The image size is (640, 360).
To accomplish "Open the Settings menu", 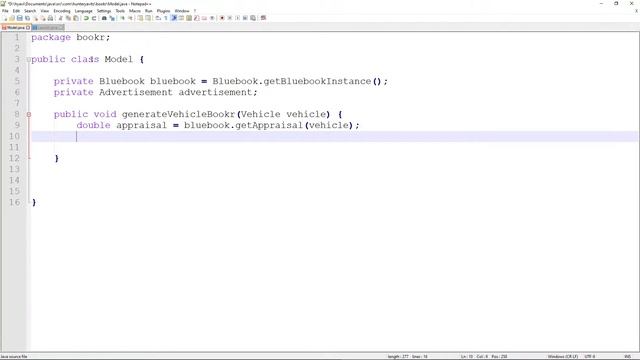I will click(104, 11).
